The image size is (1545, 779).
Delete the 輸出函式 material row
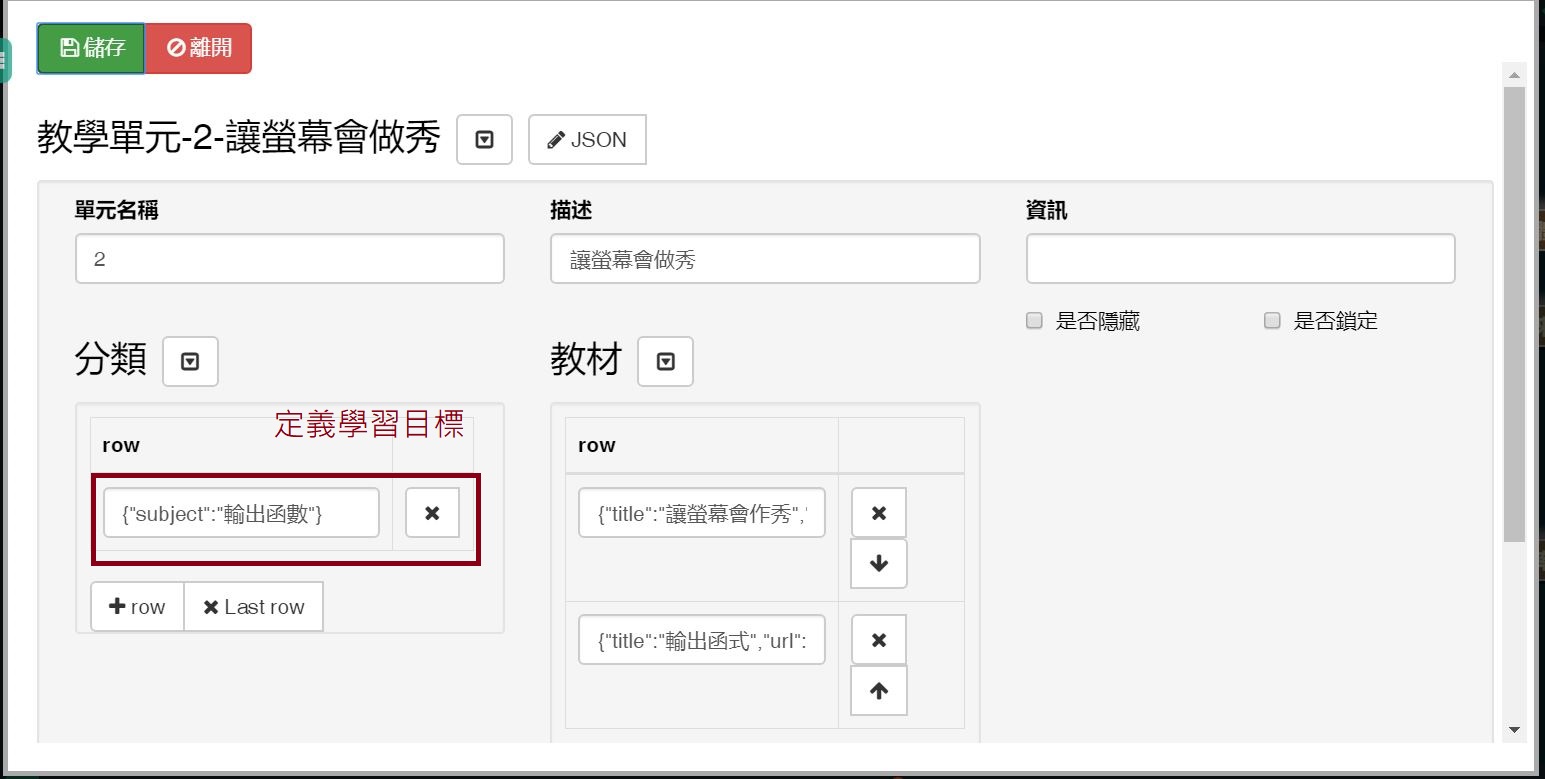point(879,640)
